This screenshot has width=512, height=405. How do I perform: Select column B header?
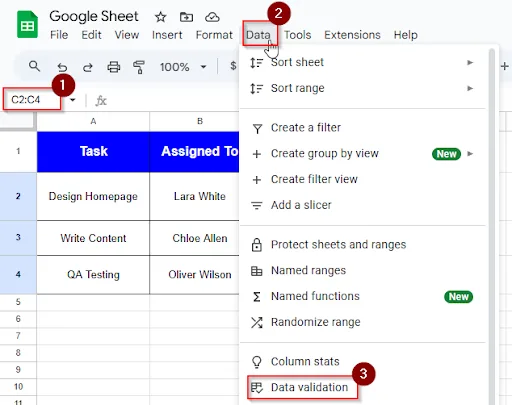(x=200, y=121)
